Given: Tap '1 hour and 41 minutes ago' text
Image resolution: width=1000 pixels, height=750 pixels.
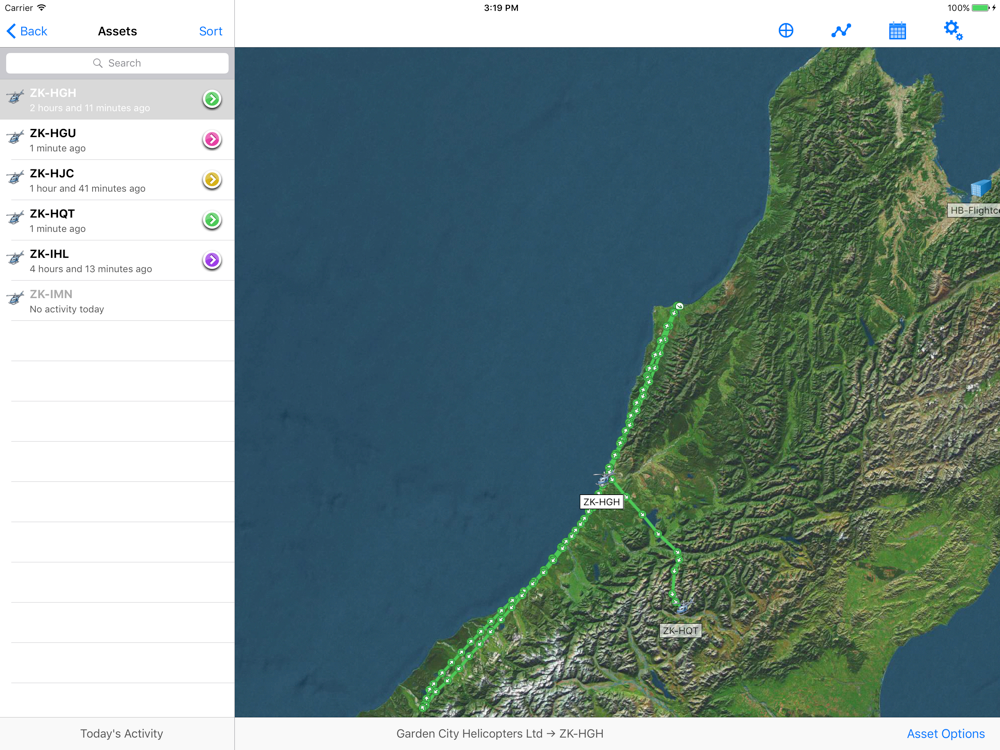Looking at the screenshot, I should click(87, 189).
